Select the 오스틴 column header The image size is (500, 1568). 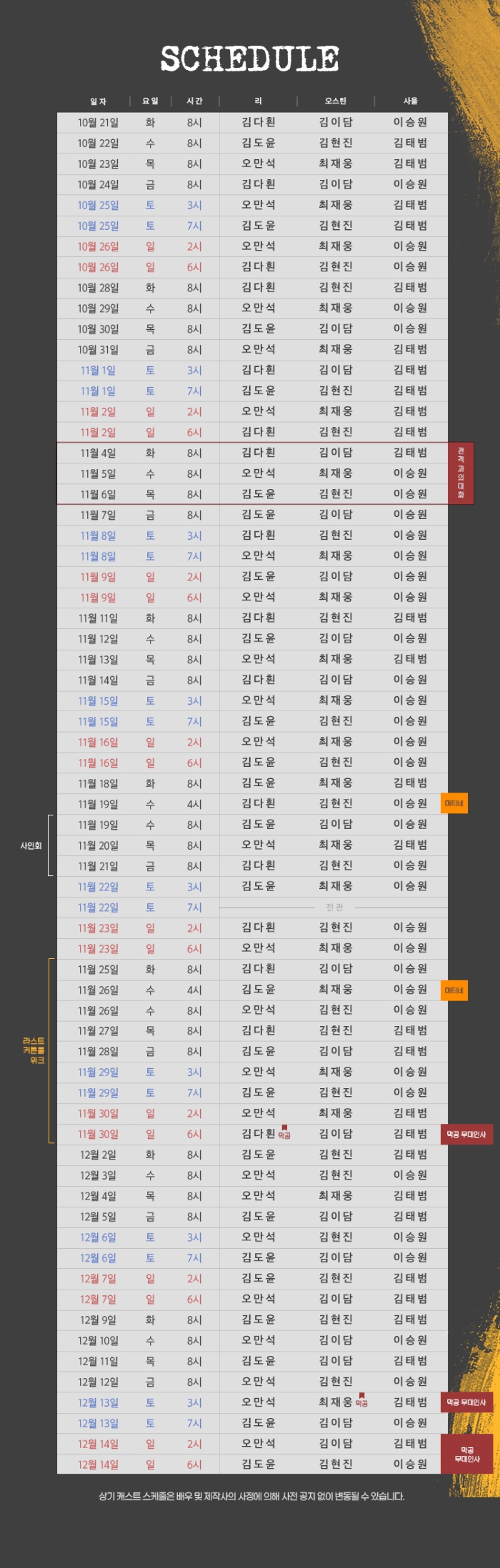pyautogui.click(x=336, y=101)
